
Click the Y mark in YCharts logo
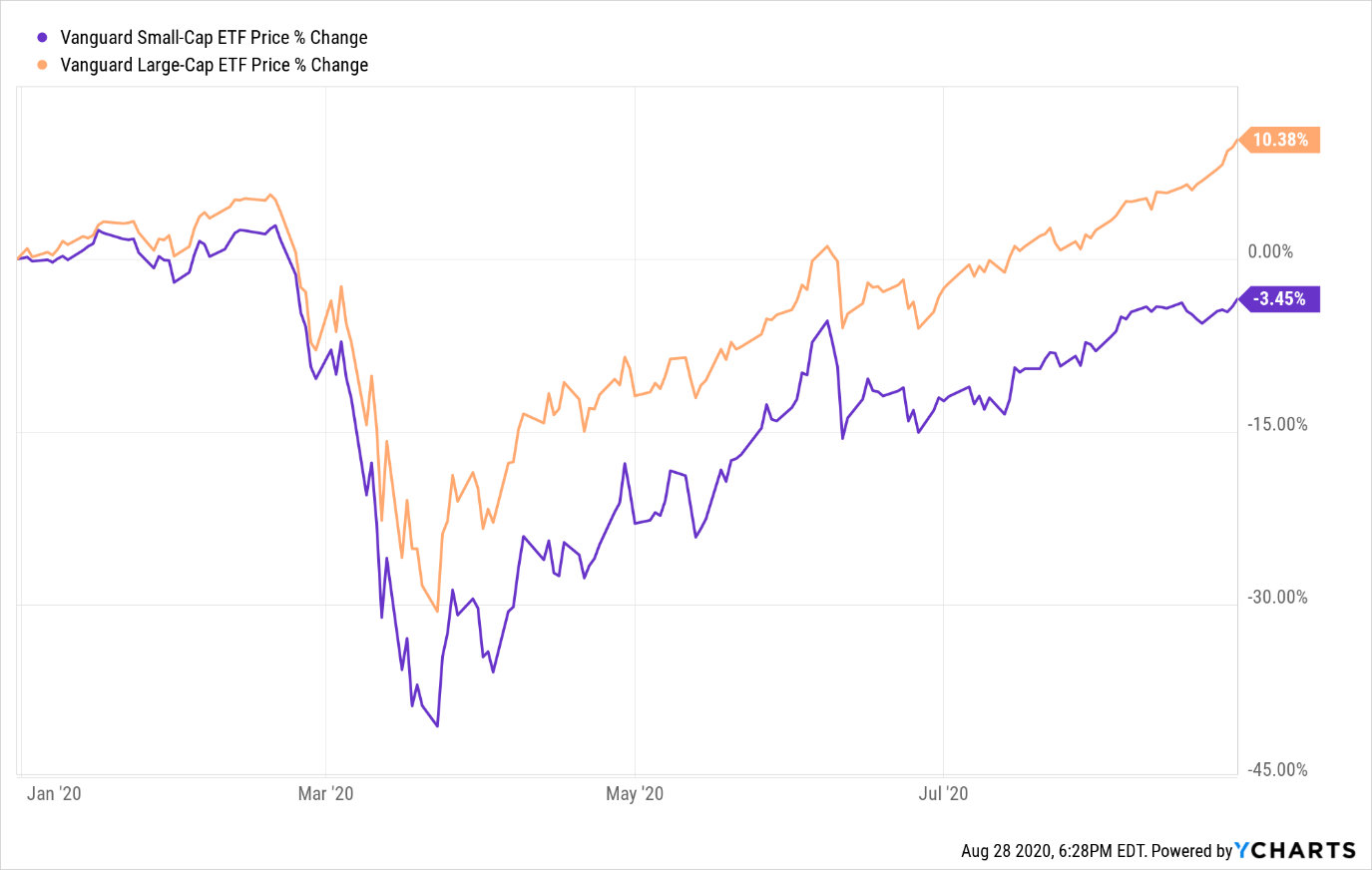coord(1243,850)
